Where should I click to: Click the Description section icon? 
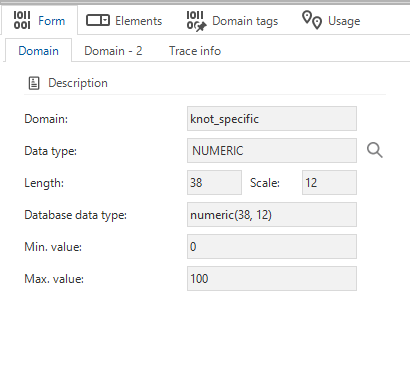34,83
